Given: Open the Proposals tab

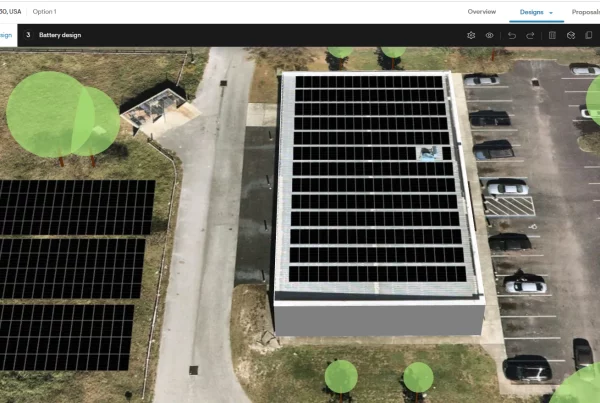Looking at the screenshot, I should click(585, 11).
